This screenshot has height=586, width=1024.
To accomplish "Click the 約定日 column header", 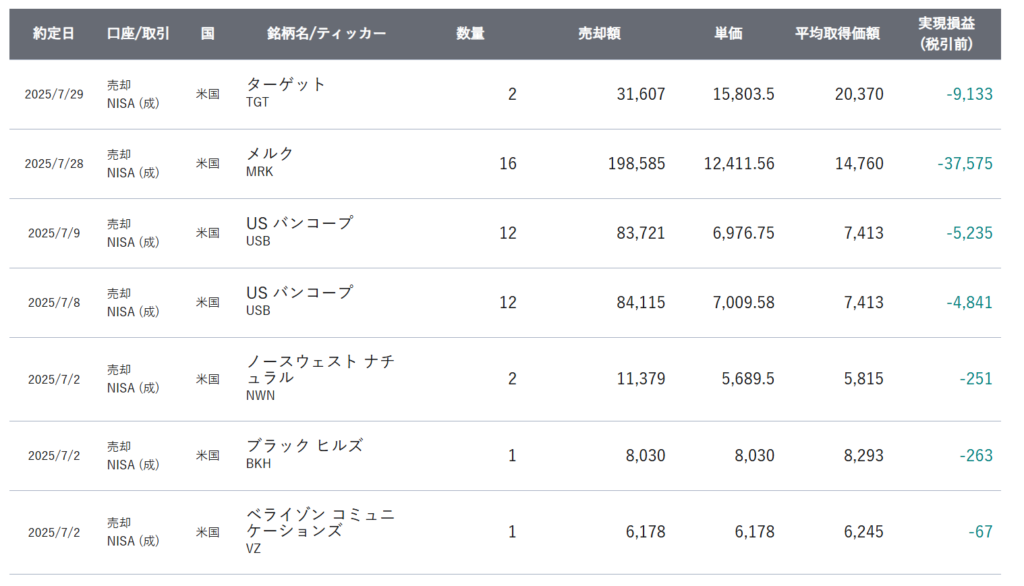I will (53, 33).
